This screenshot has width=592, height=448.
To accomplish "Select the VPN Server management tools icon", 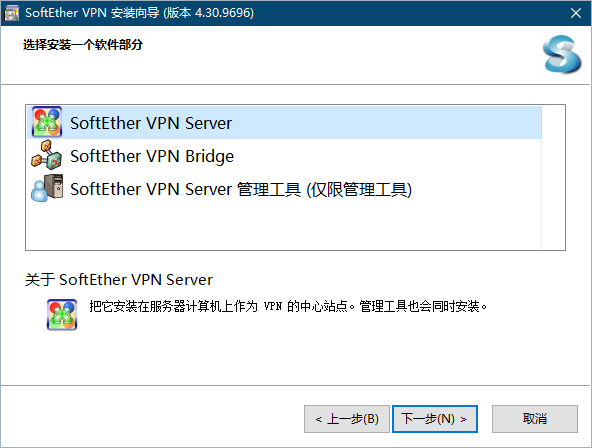I will pos(47,188).
